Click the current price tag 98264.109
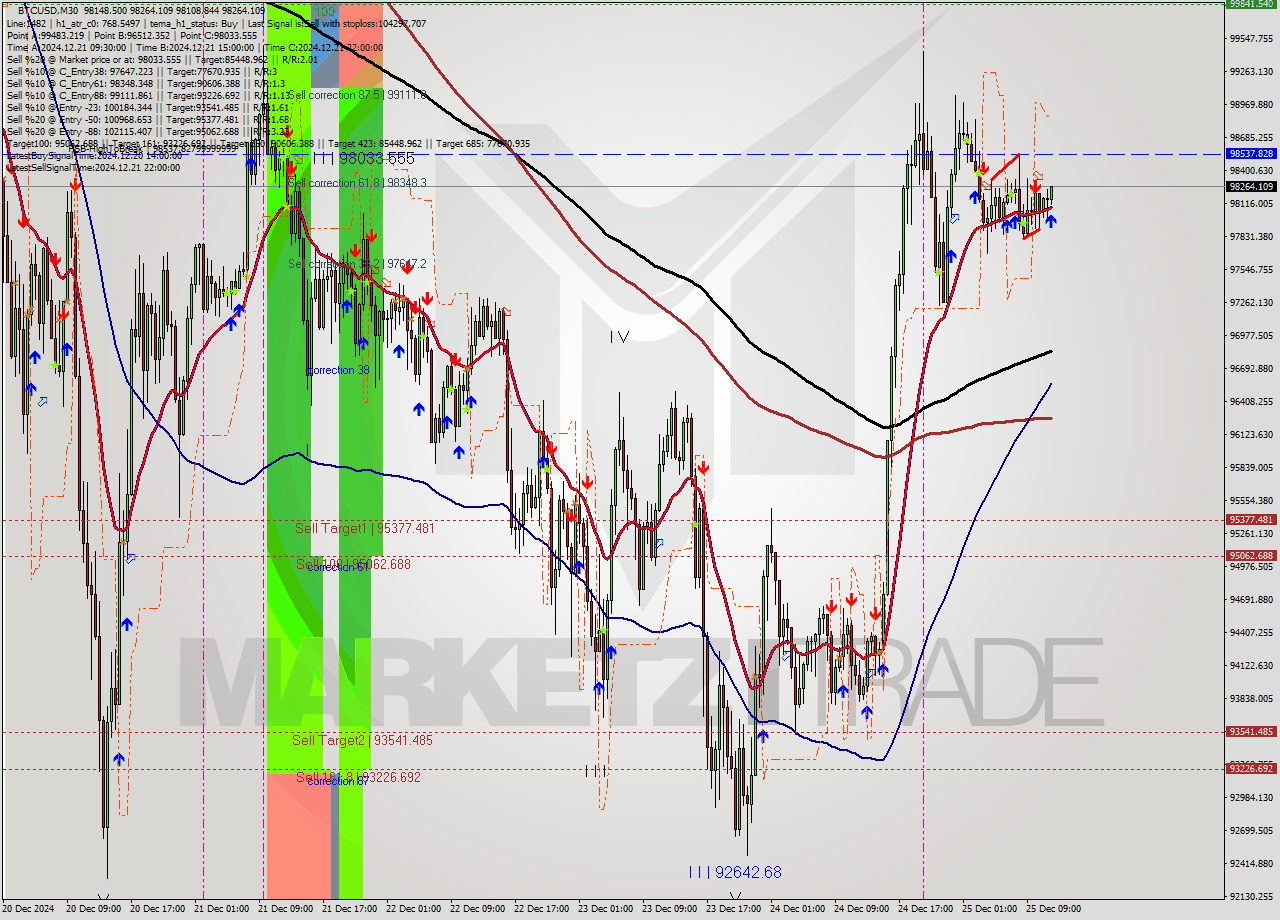1280x920 pixels. [1251, 186]
